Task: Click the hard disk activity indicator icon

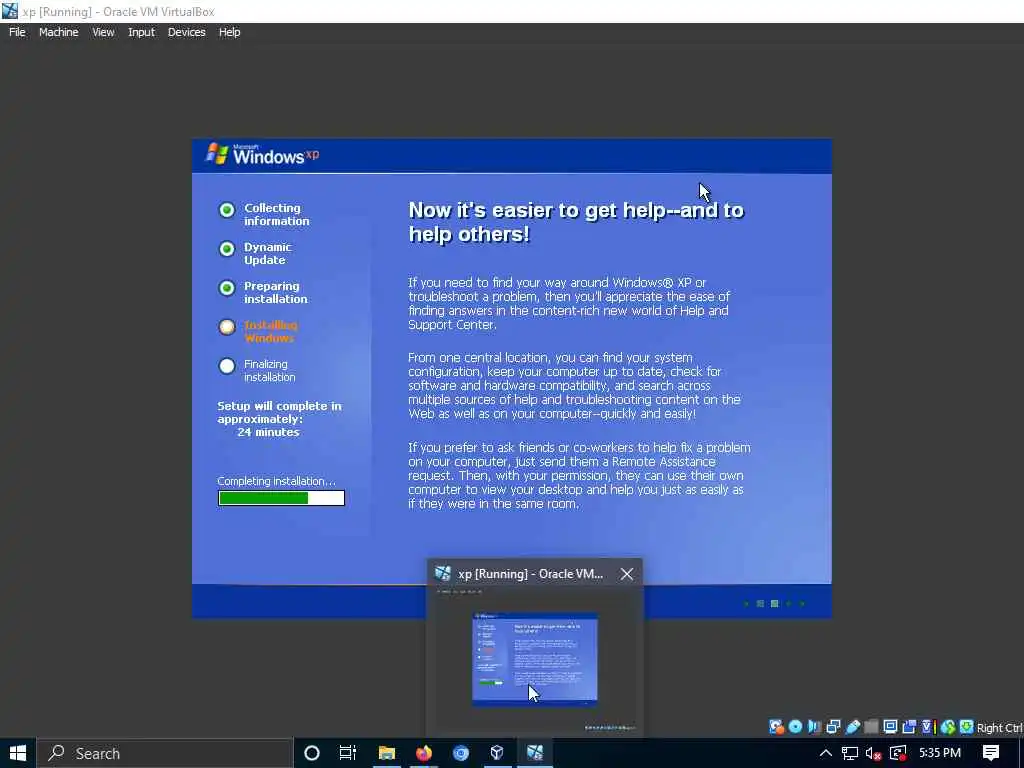Action: pos(776,727)
